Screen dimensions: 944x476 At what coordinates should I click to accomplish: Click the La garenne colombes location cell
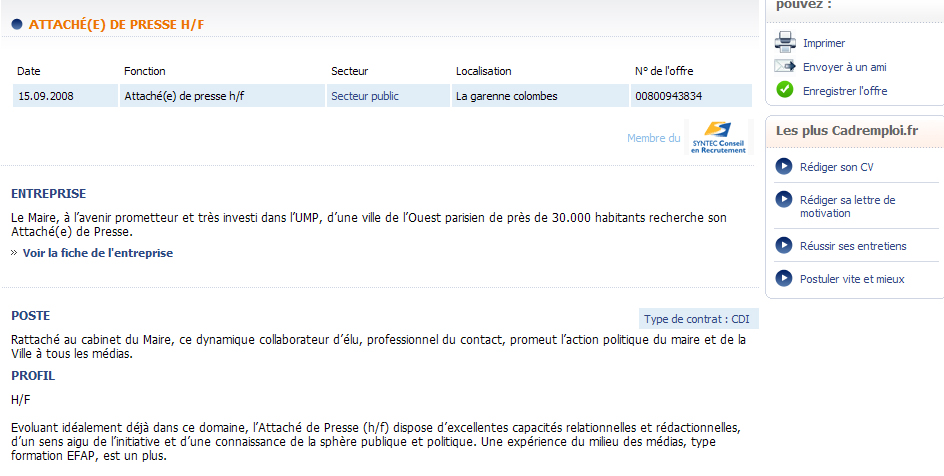click(540, 96)
